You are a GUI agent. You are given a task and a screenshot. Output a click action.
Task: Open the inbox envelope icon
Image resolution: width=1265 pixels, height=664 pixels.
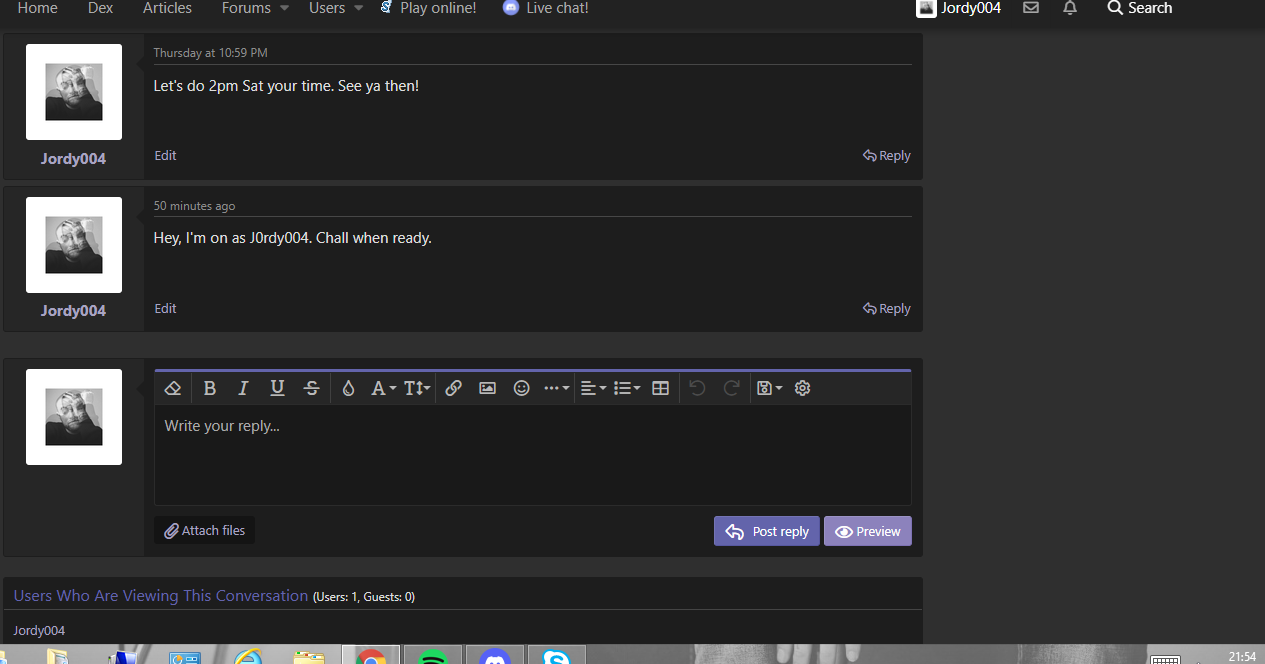tap(1031, 8)
